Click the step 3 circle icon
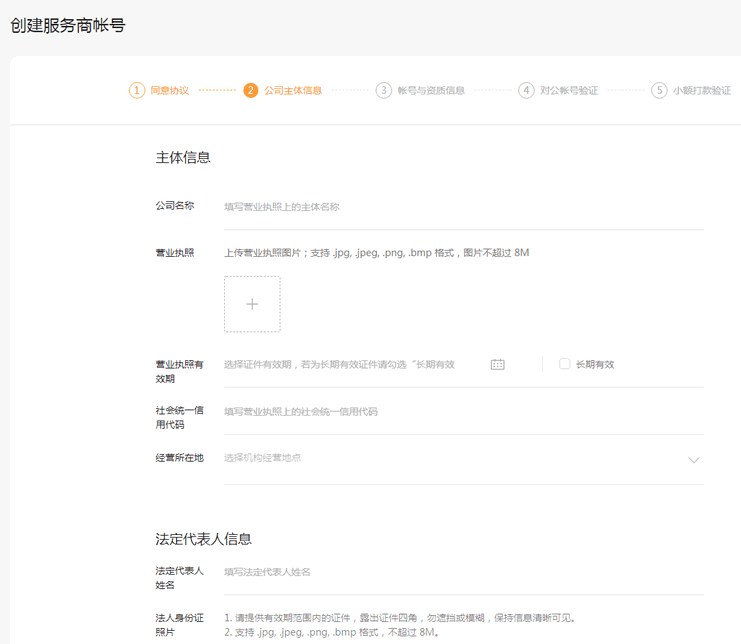The image size is (741, 644). click(x=384, y=90)
